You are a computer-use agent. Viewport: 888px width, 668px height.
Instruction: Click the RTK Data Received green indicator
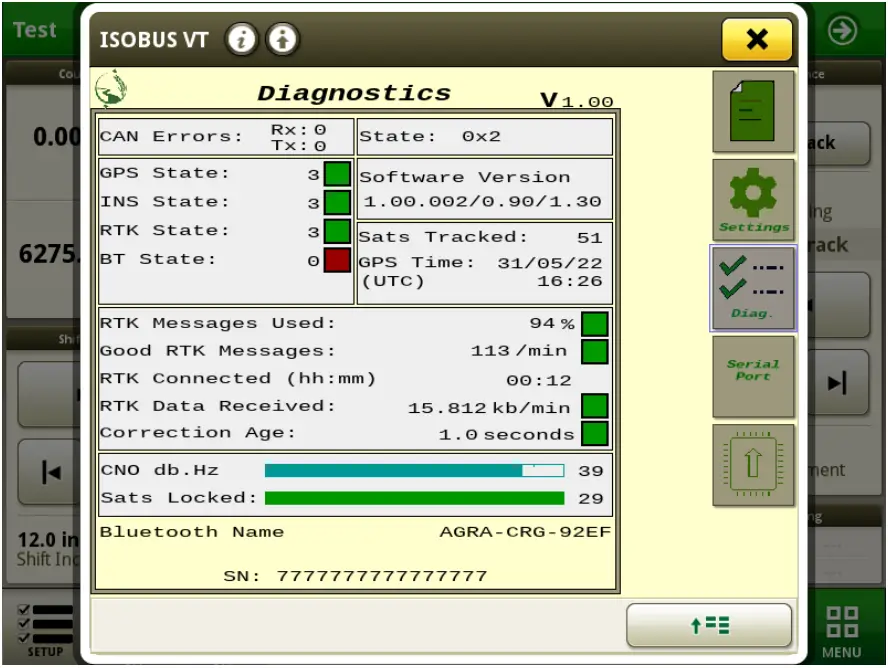[x=595, y=406]
